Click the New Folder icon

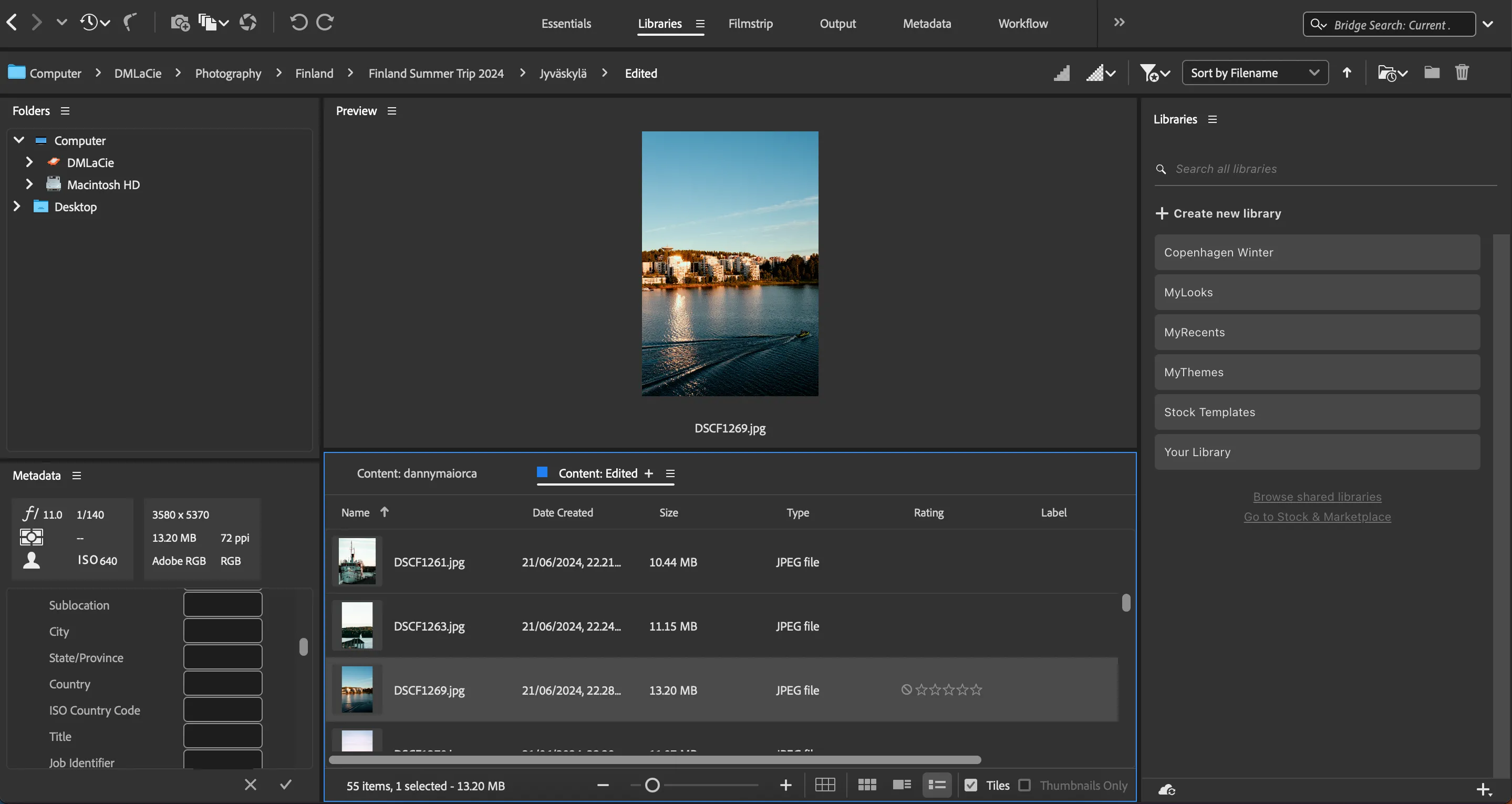[x=1431, y=72]
